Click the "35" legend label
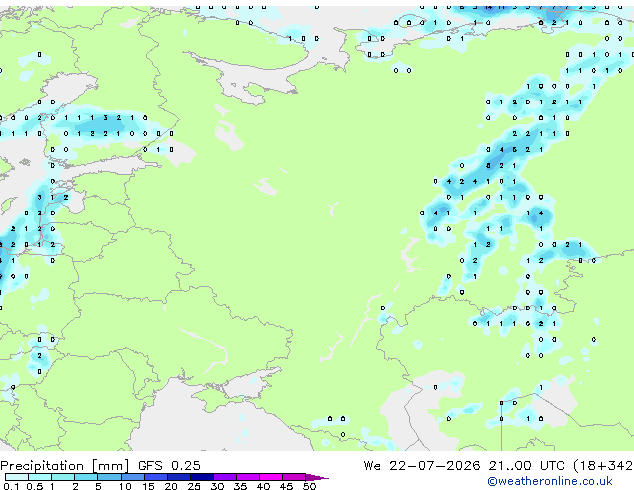The image size is (634, 490). tap(241, 486)
